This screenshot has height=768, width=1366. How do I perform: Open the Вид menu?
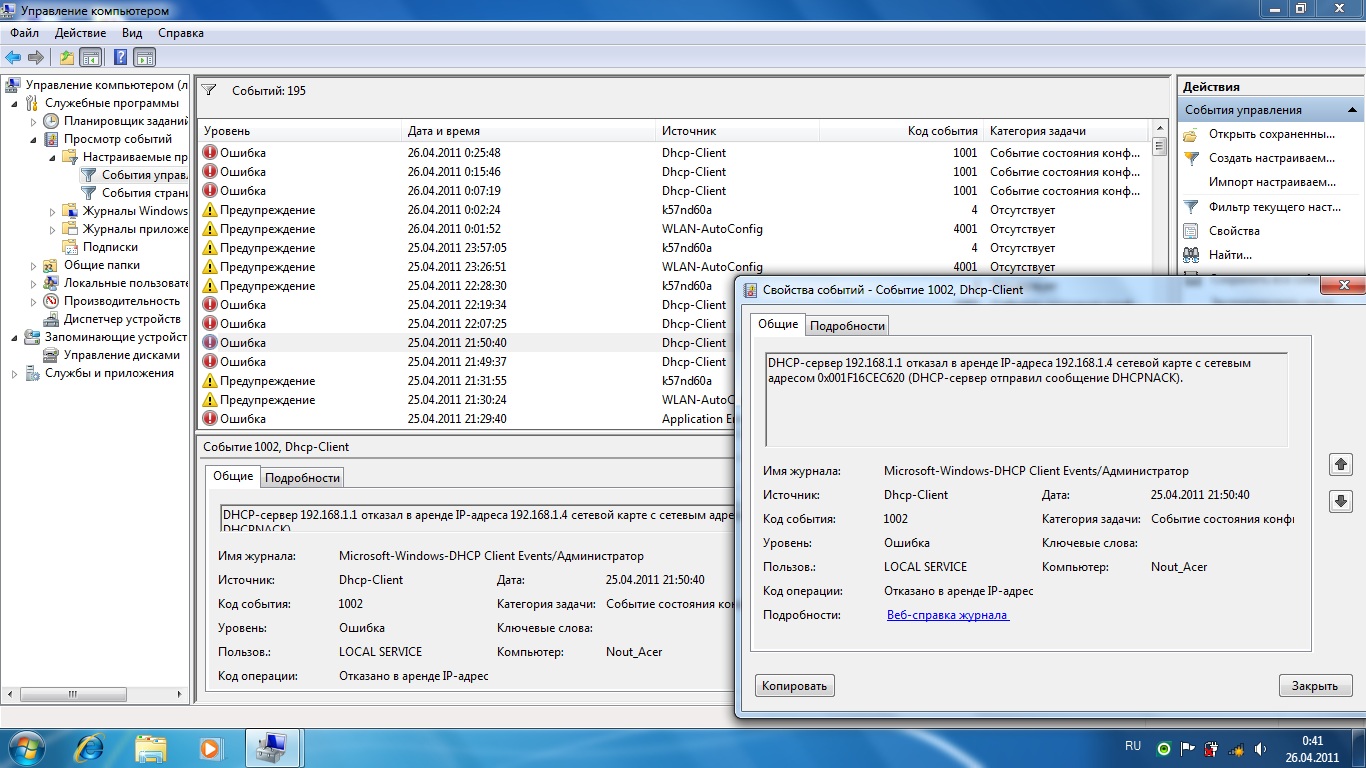click(x=132, y=33)
